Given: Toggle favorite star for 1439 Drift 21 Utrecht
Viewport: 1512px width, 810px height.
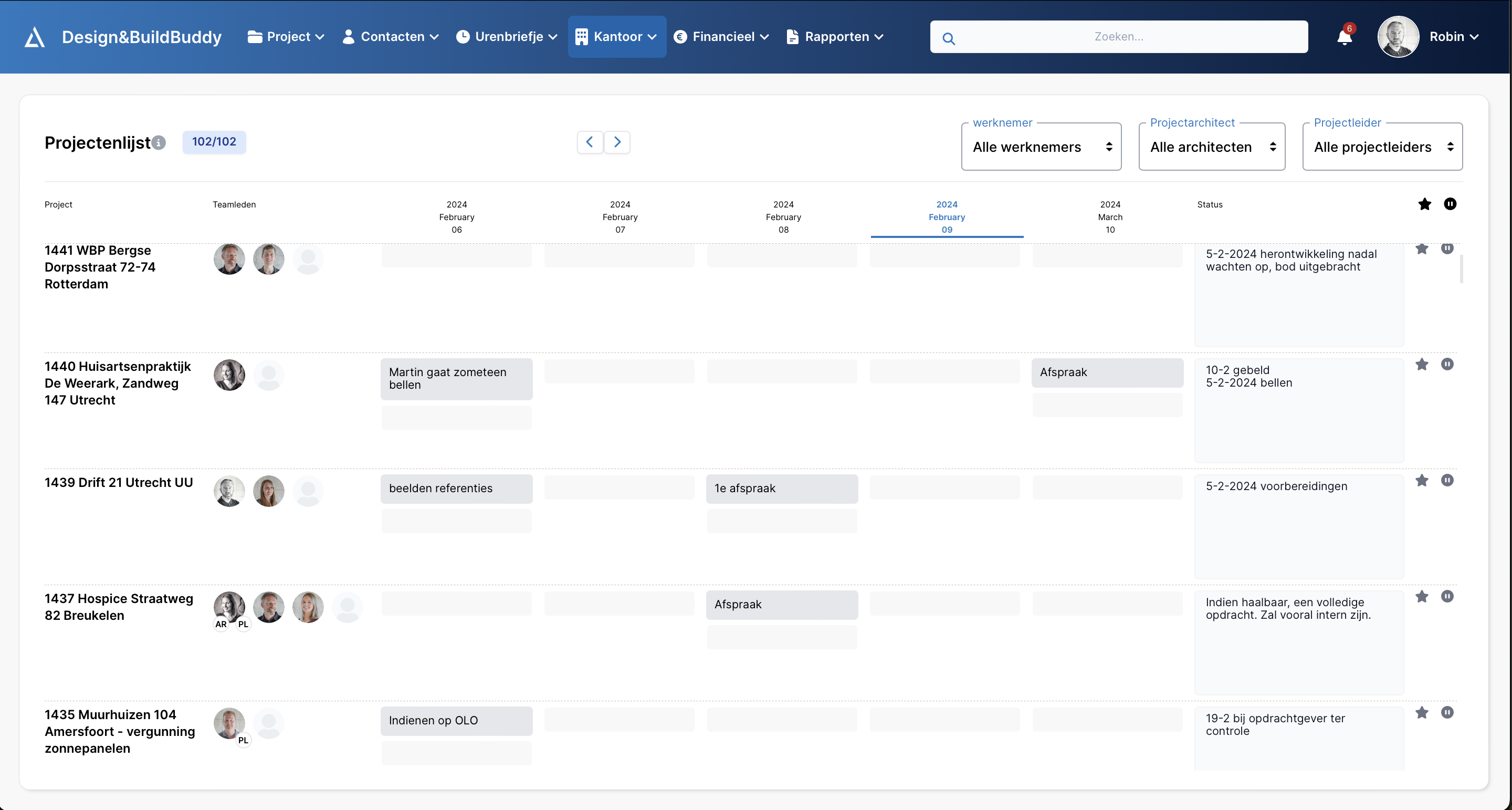Looking at the screenshot, I should click(x=1422, y=481).
